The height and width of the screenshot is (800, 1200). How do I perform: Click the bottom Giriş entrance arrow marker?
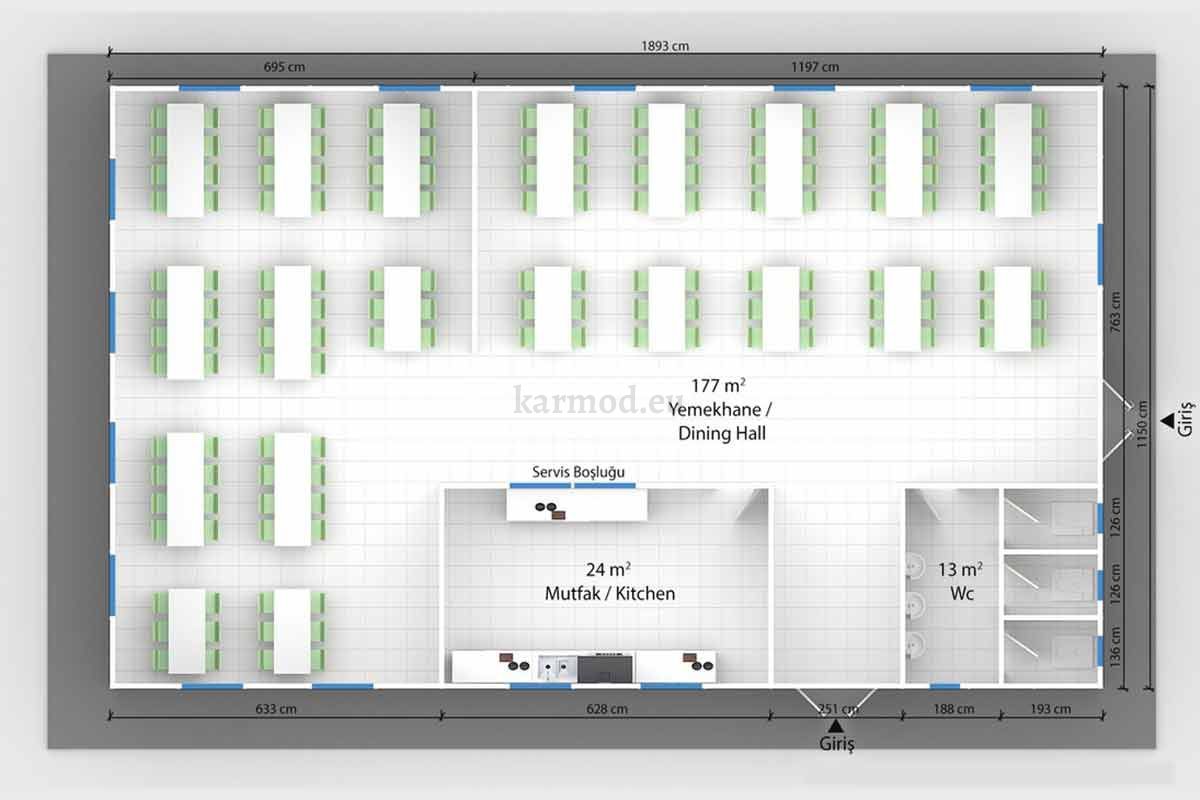(836, 724)
